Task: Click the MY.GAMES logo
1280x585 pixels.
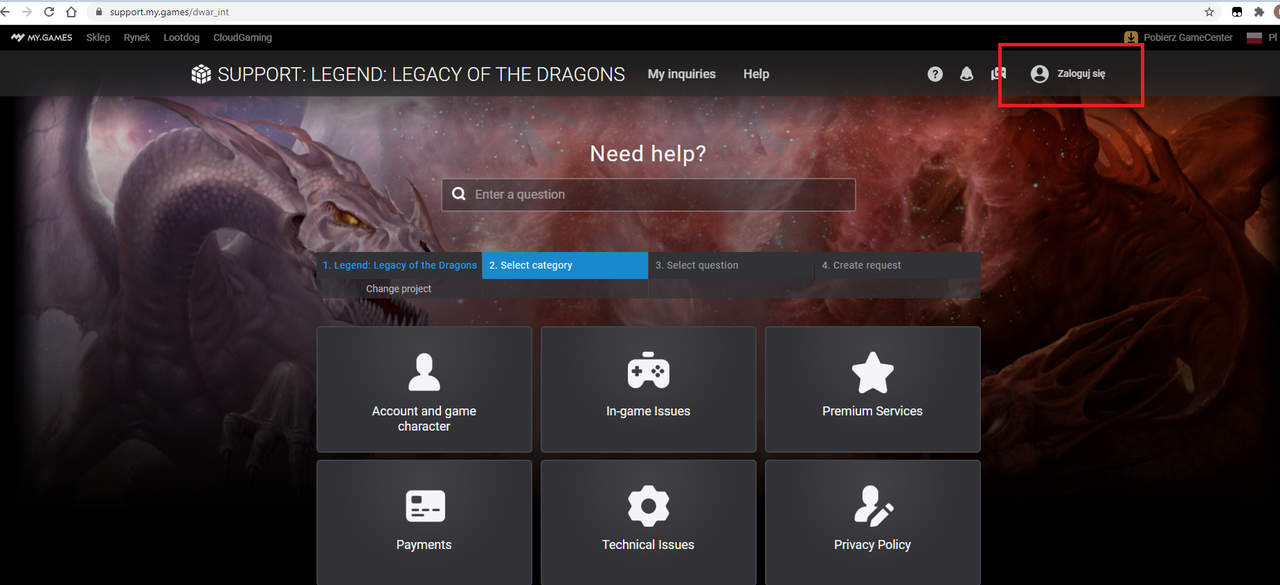Action: (42, 37)
